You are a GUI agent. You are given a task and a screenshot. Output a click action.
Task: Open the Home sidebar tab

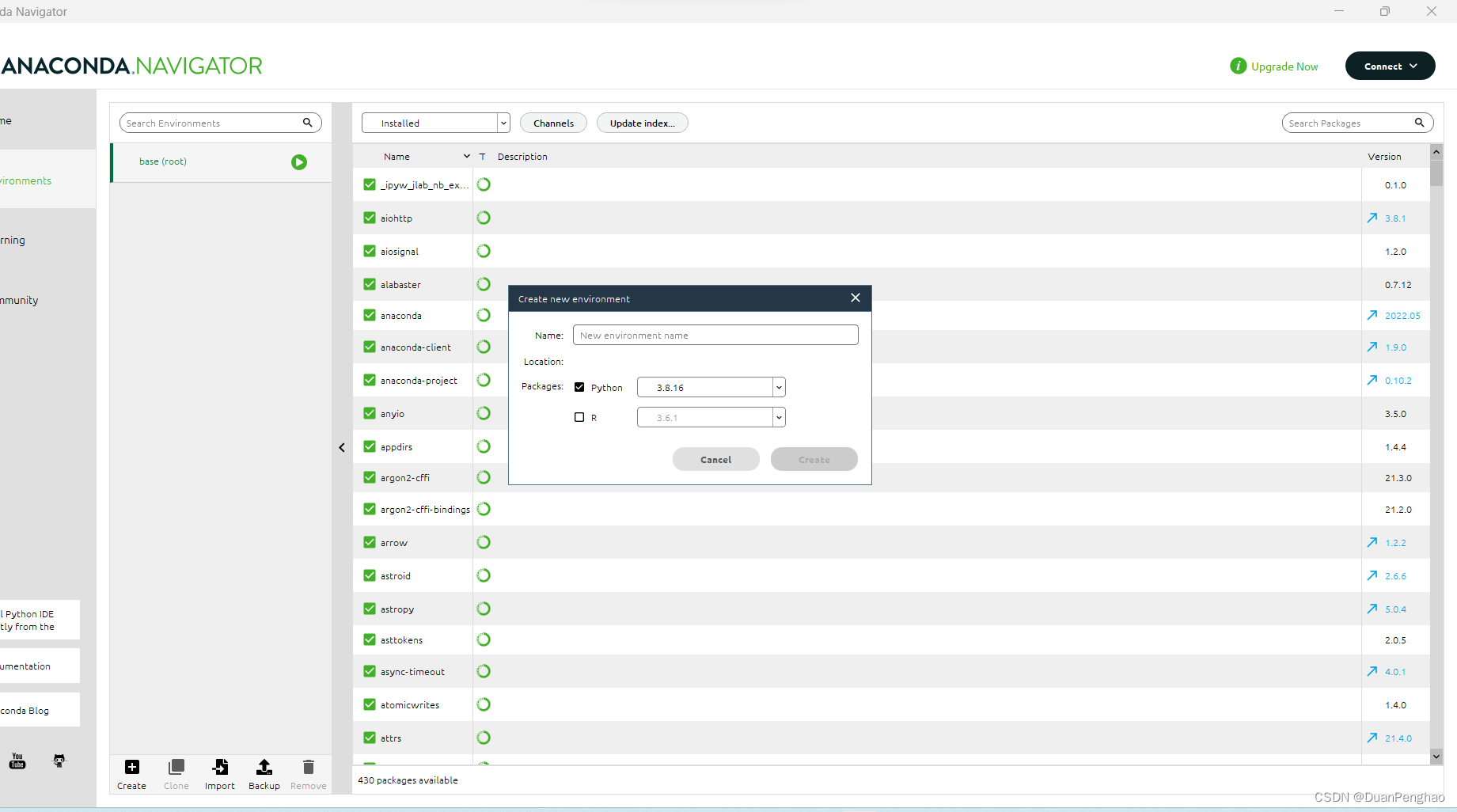47,120
